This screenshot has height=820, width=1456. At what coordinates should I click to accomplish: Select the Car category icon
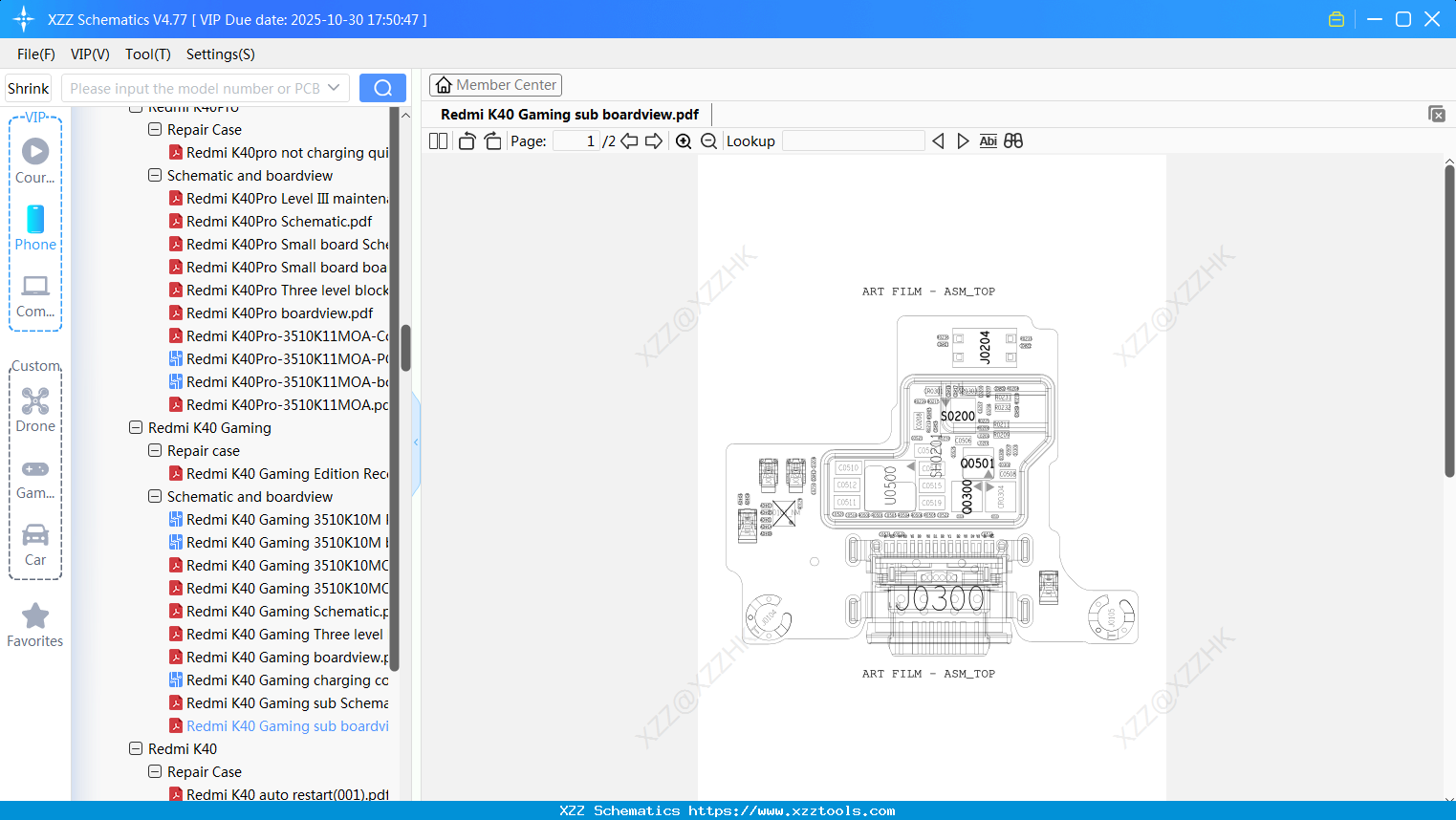click(x=35, y=545)
